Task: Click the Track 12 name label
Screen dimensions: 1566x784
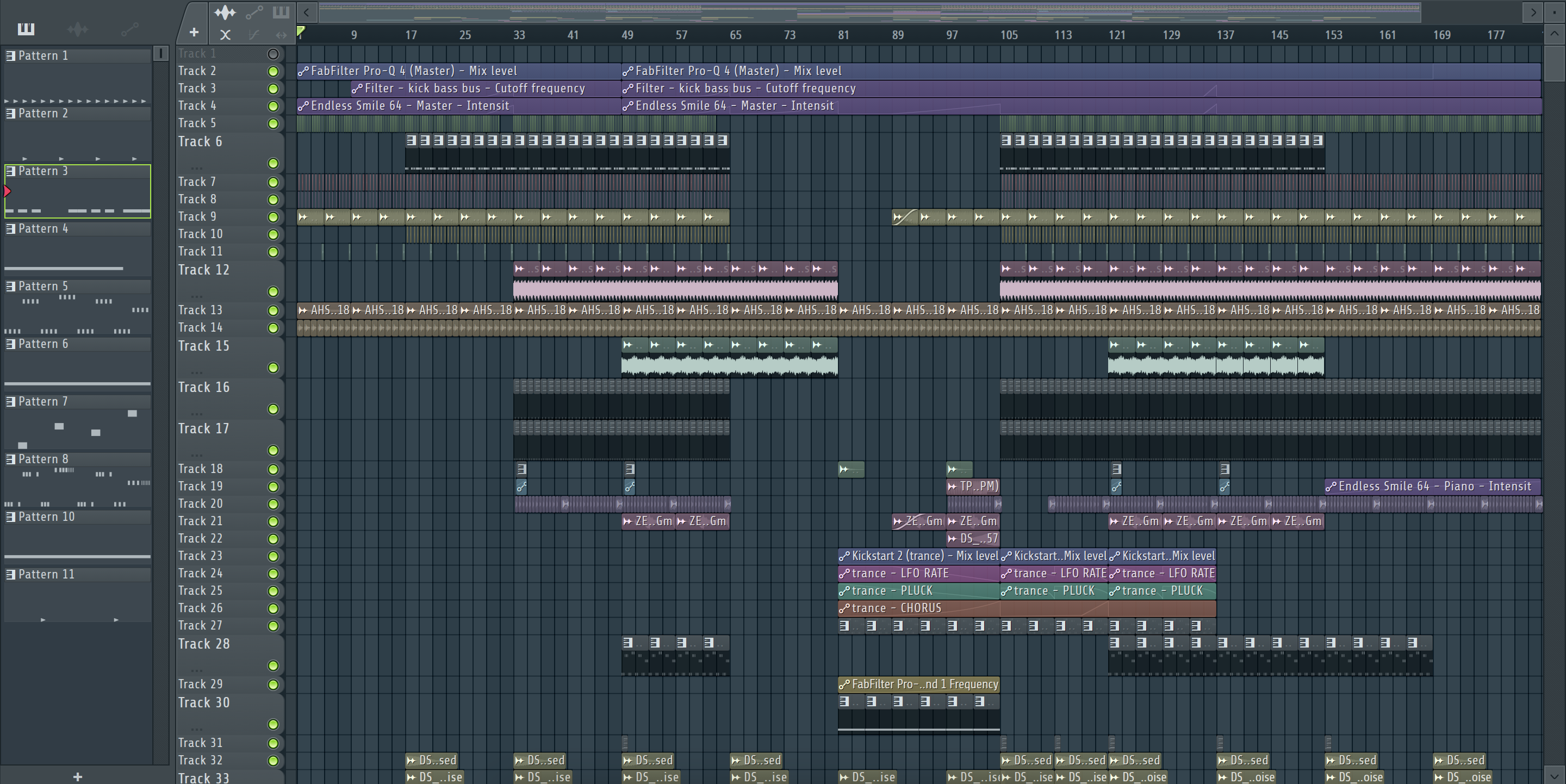Action: tap(204, 270)
